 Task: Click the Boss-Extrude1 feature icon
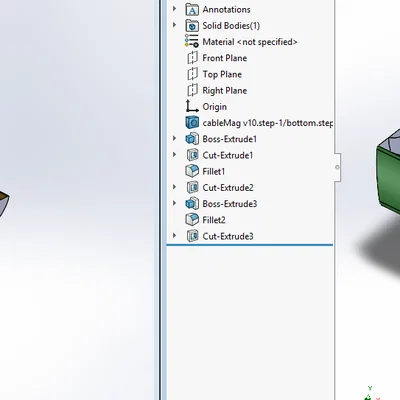click(x=192, y=139)
